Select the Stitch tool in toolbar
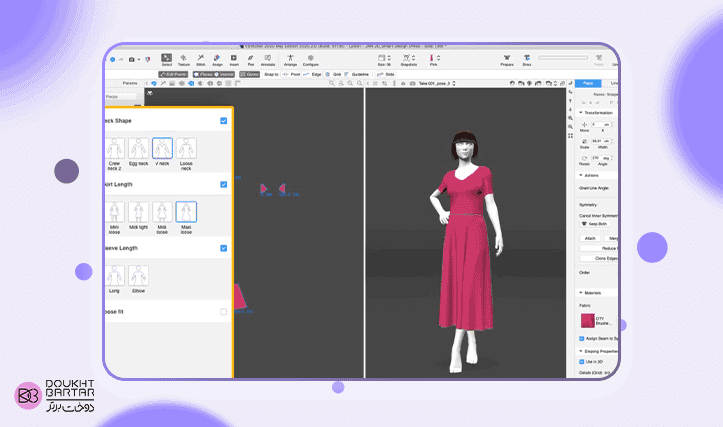723x427 pixels. [x=202, y=58]
